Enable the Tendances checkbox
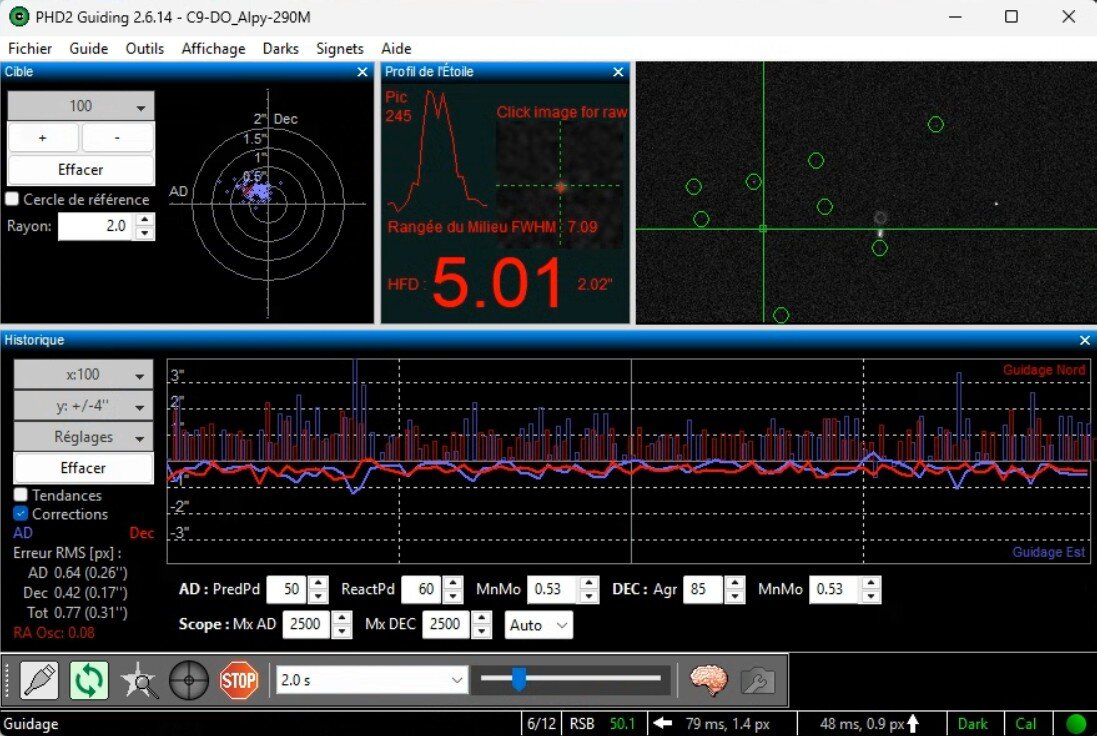1097x736 pixels. point(20,495)
